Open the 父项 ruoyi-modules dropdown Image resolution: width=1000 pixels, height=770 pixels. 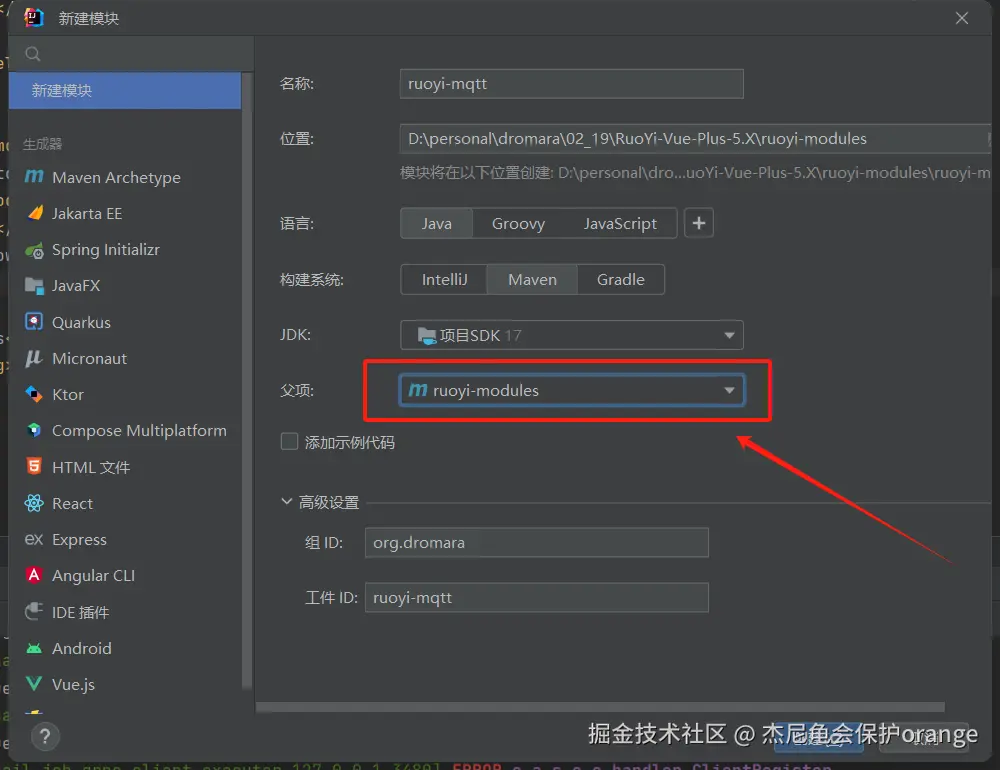[571, 390]
